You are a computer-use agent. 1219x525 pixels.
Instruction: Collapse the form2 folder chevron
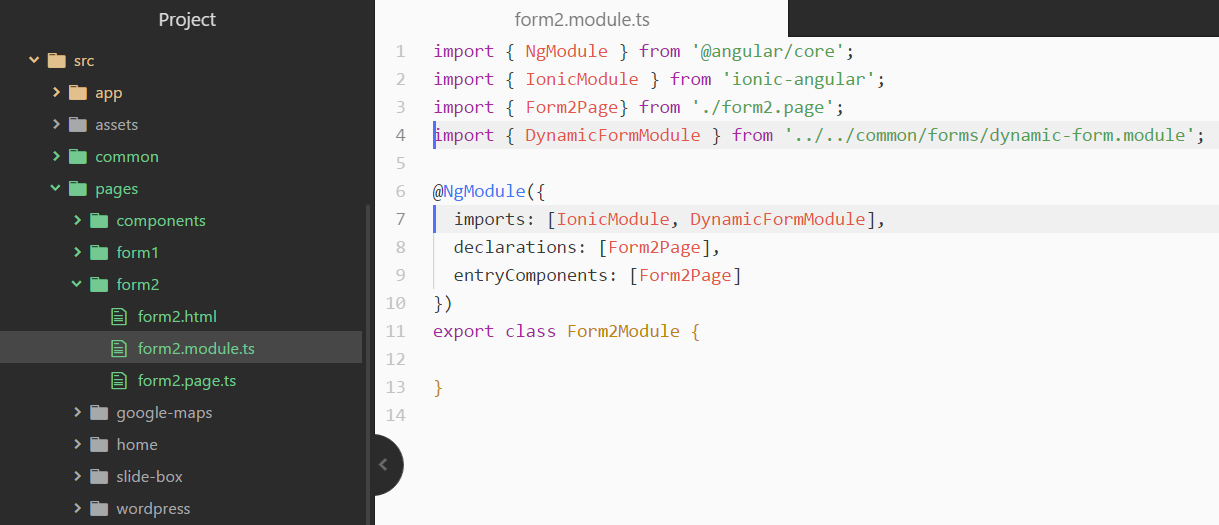tap(77, 285)
